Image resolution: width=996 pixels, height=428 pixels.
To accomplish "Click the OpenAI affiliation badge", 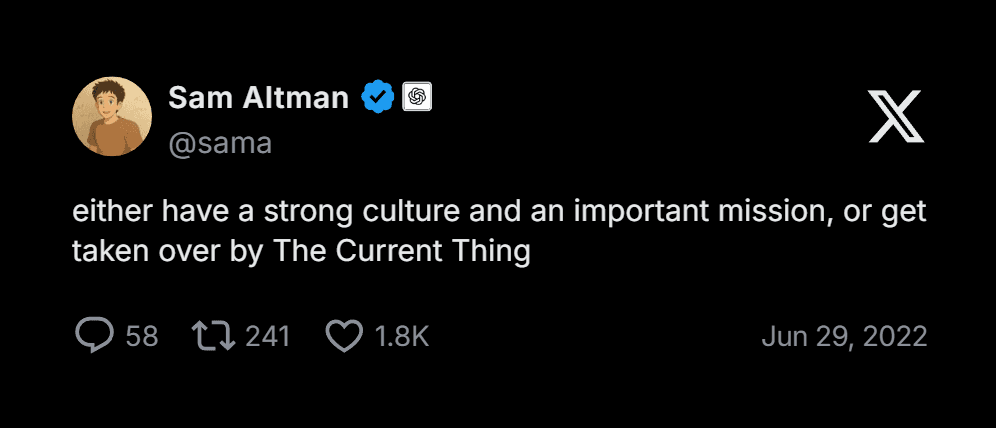I will pos(417,97).
